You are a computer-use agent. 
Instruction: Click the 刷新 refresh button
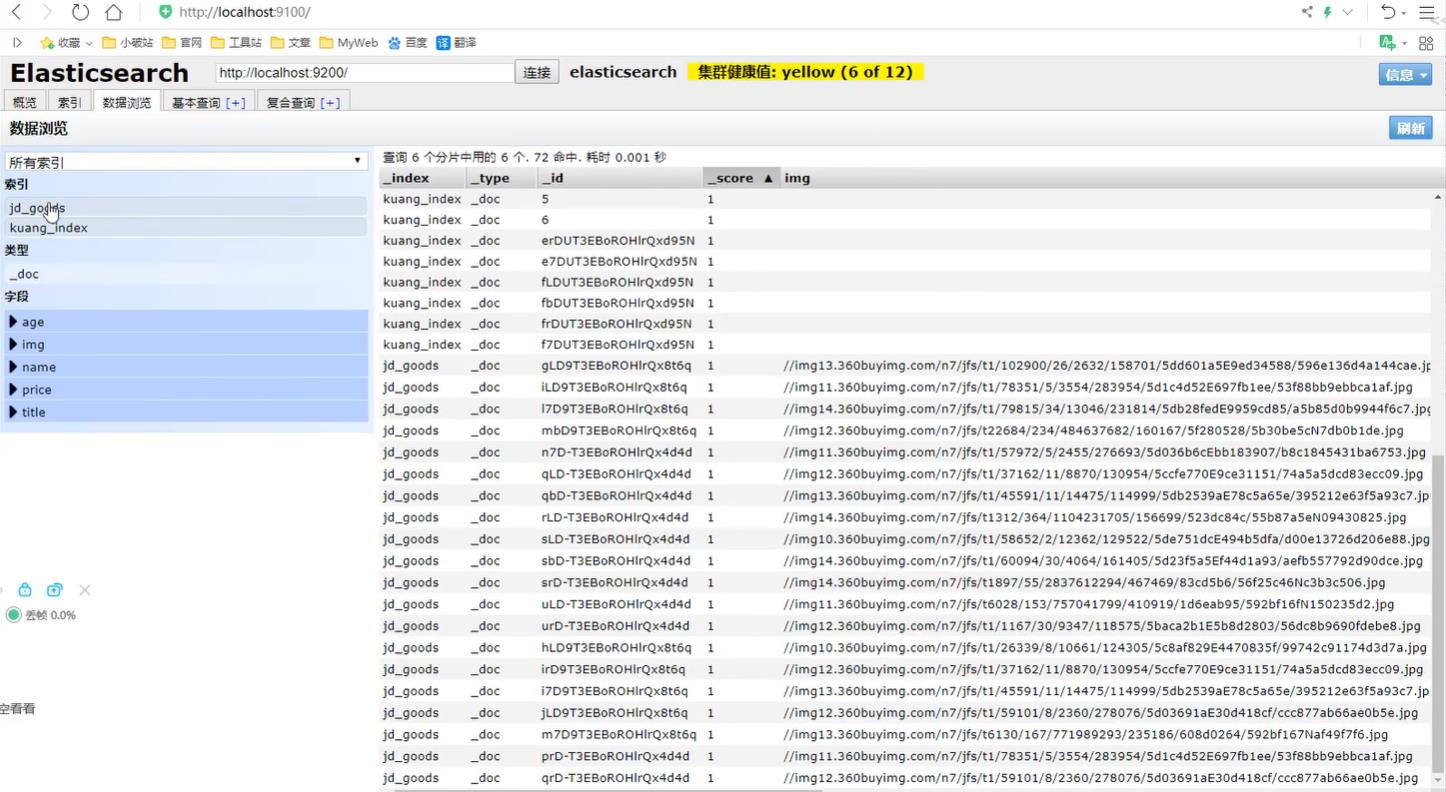pos(1410,128)
